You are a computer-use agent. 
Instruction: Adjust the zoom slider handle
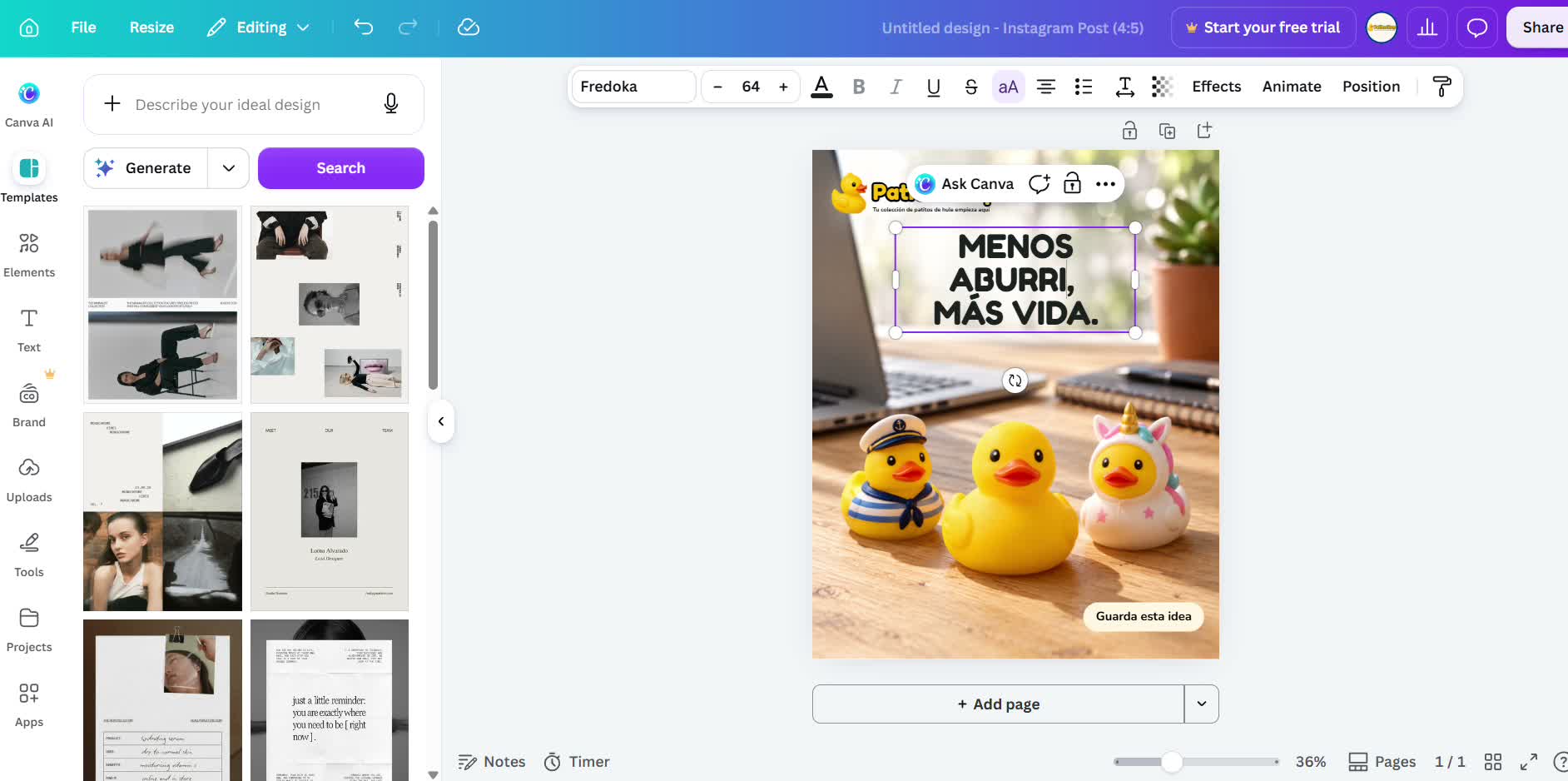click(1172, 762)
